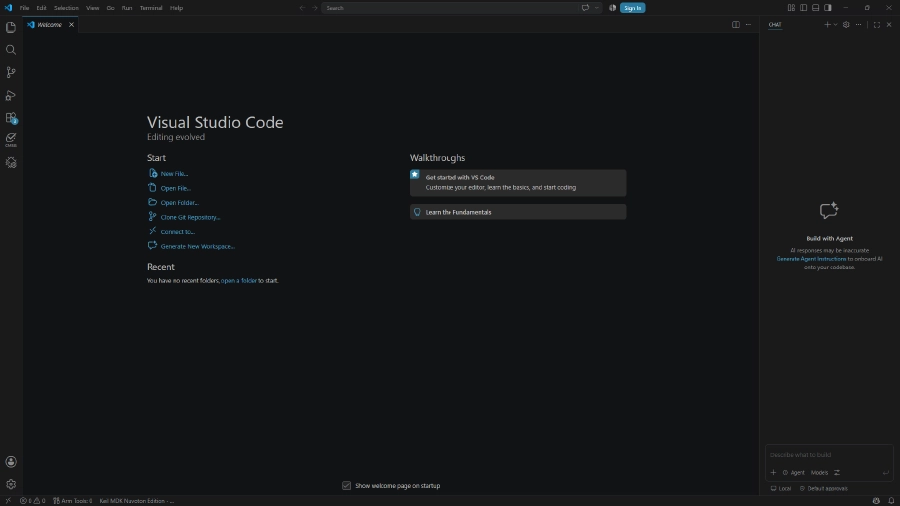The width and height of the screenshot is (900, 506).
Task: Open chat panel settings gear
Action: point(846,25)
